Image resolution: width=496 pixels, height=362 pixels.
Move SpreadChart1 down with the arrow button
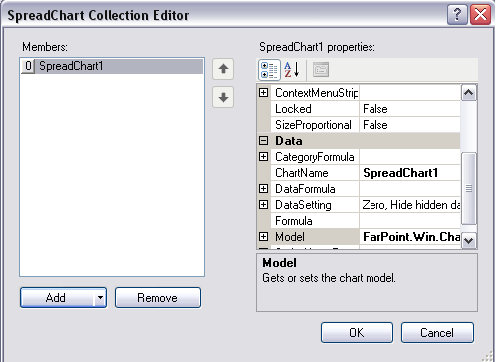point(223,97)
